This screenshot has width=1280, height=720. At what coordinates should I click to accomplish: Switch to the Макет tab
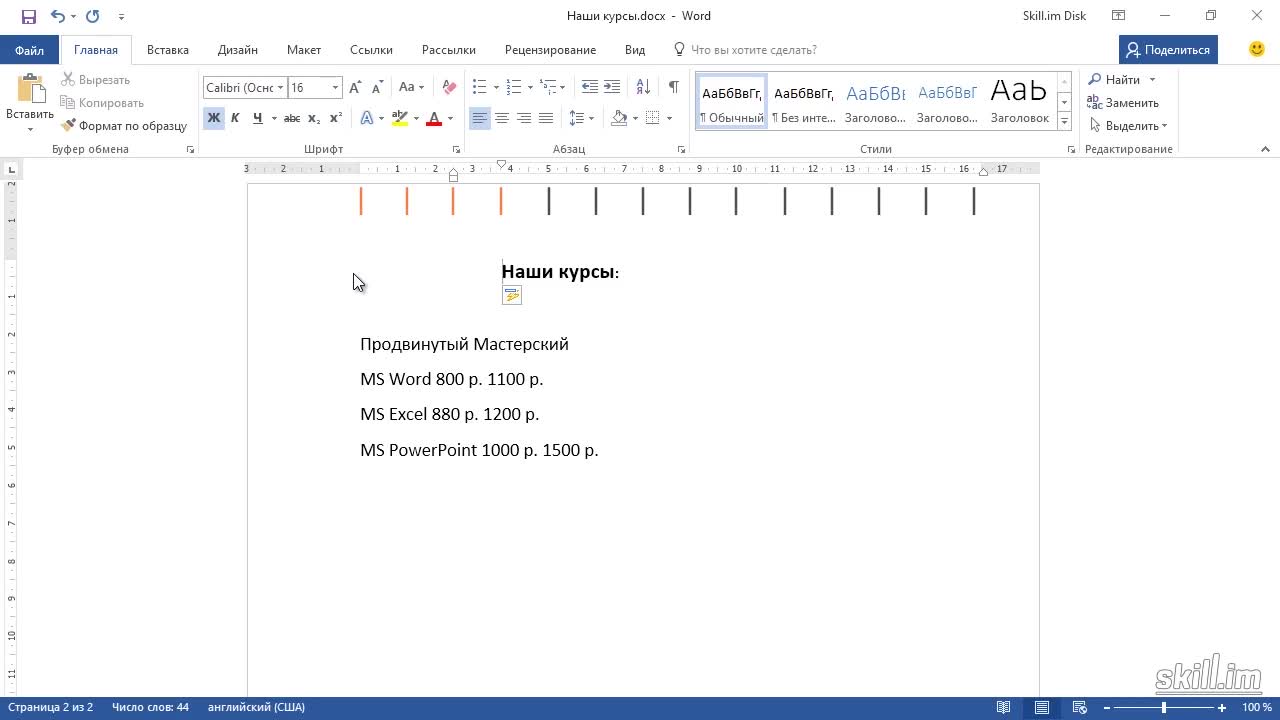click(x=304, y=50)
